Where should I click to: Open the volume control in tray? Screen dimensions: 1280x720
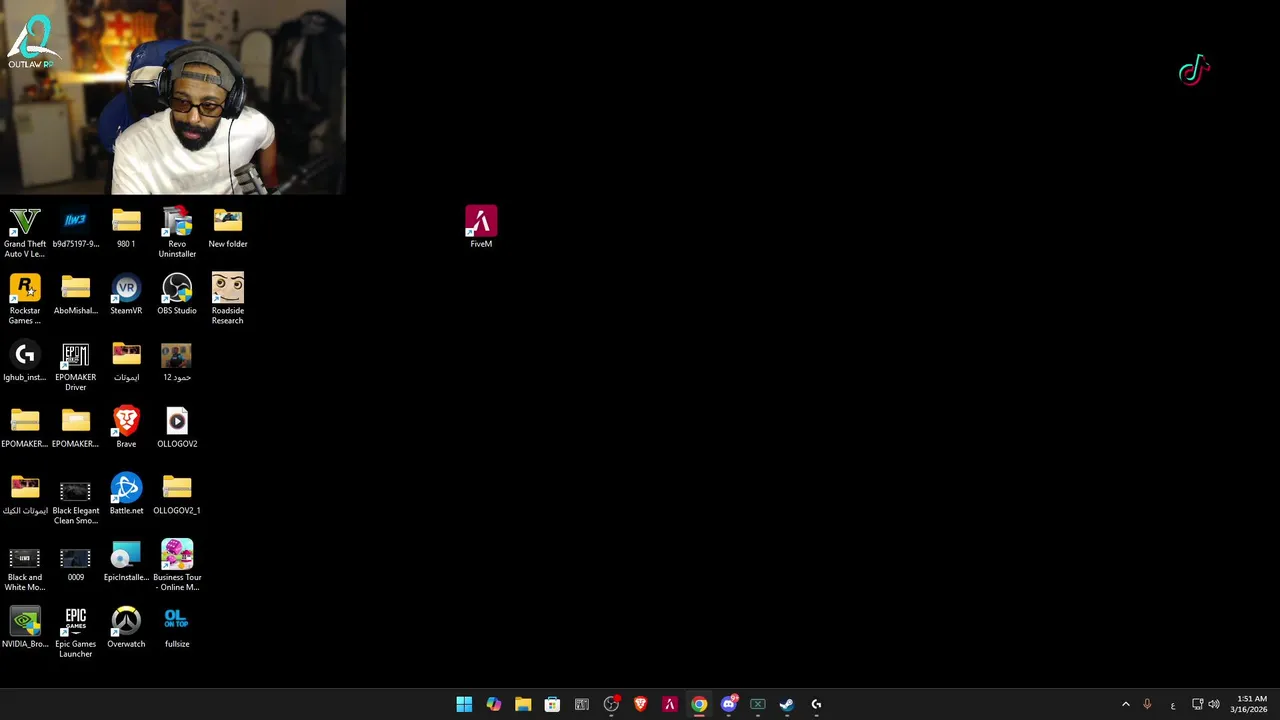click(1214, 704)
